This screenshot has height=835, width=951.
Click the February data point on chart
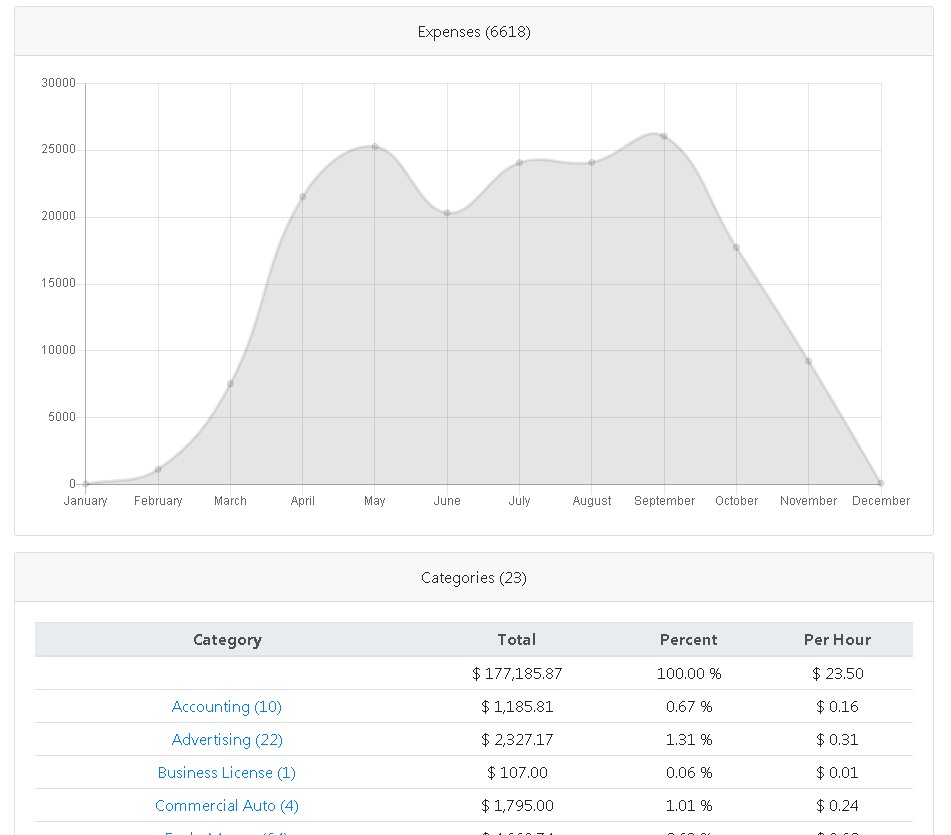pos(158,469)
